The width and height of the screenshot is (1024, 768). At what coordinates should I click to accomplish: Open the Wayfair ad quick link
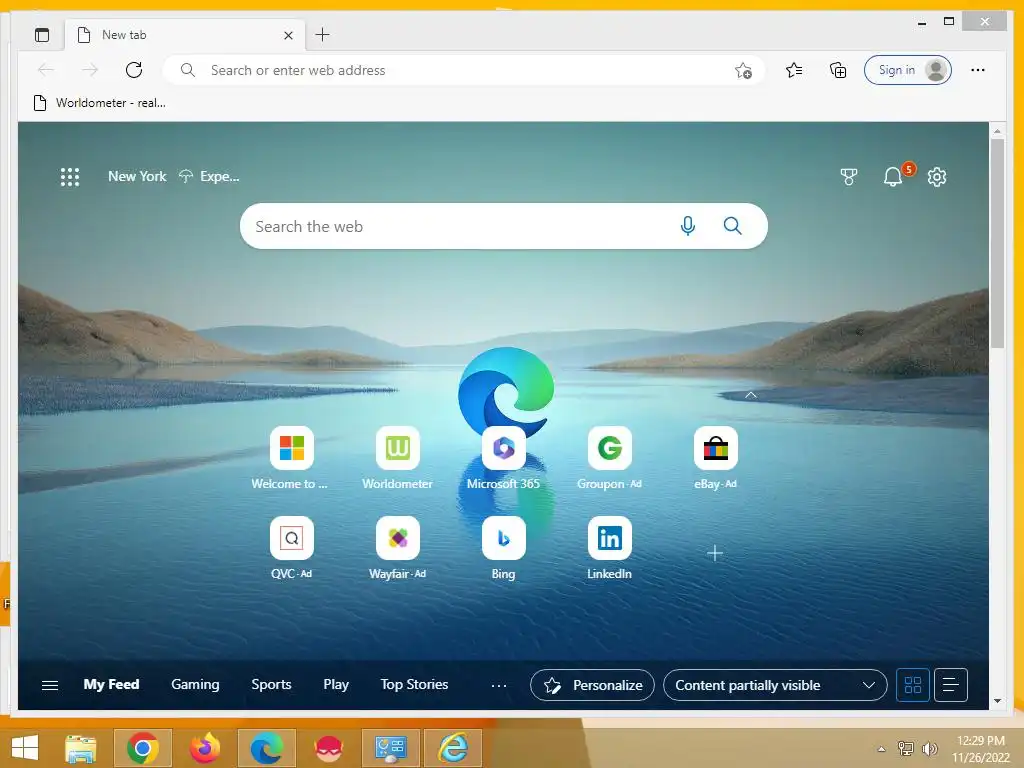(x=398, y=548)
